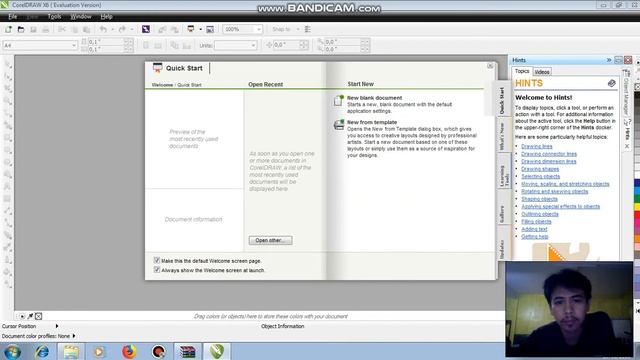This screenshot has height=360, width=640.
Task: Select the Topics tab in Hints
Action: click(x=522, y=71)
